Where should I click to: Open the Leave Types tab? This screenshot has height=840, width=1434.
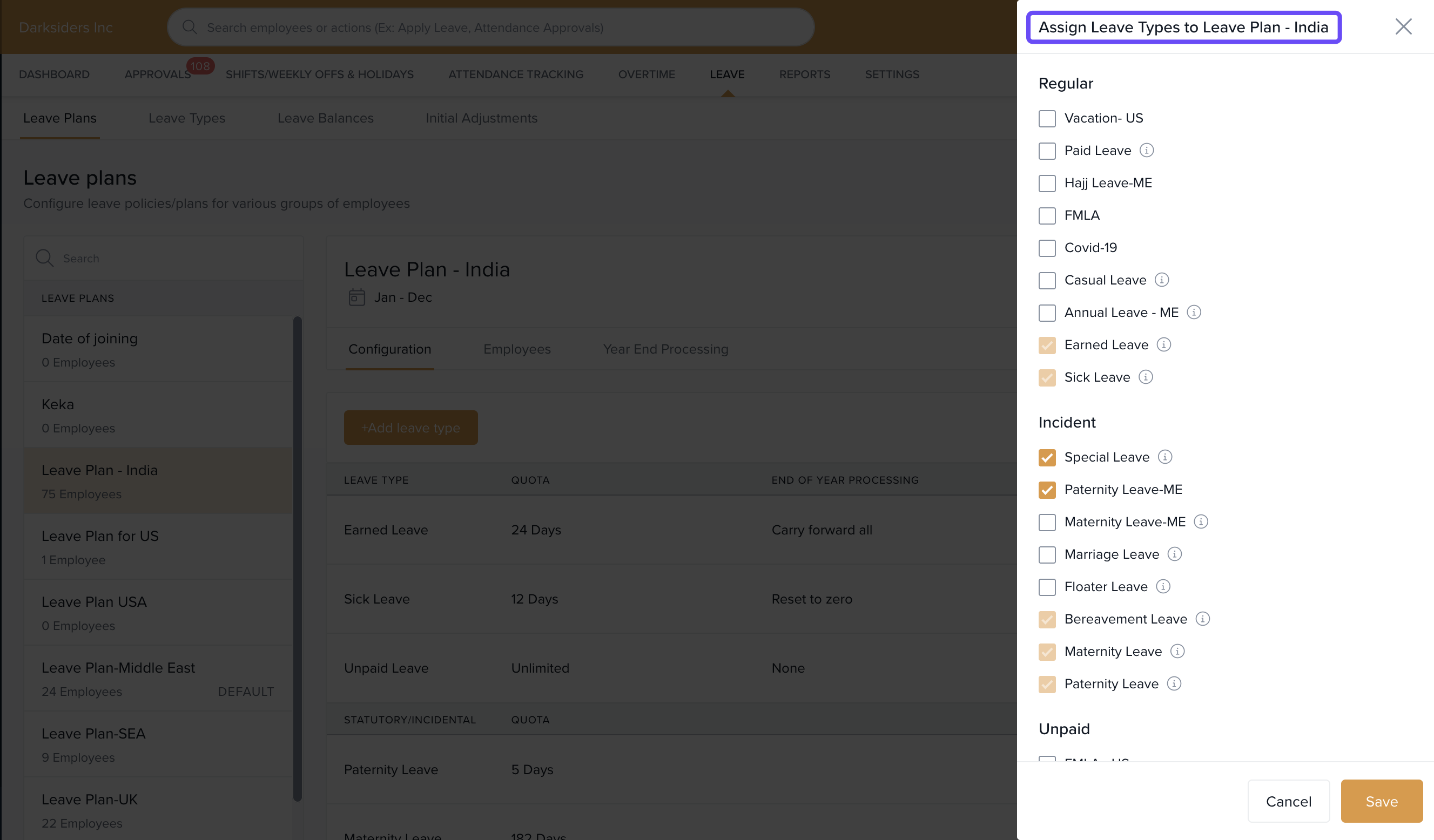(x=187, y=118)
